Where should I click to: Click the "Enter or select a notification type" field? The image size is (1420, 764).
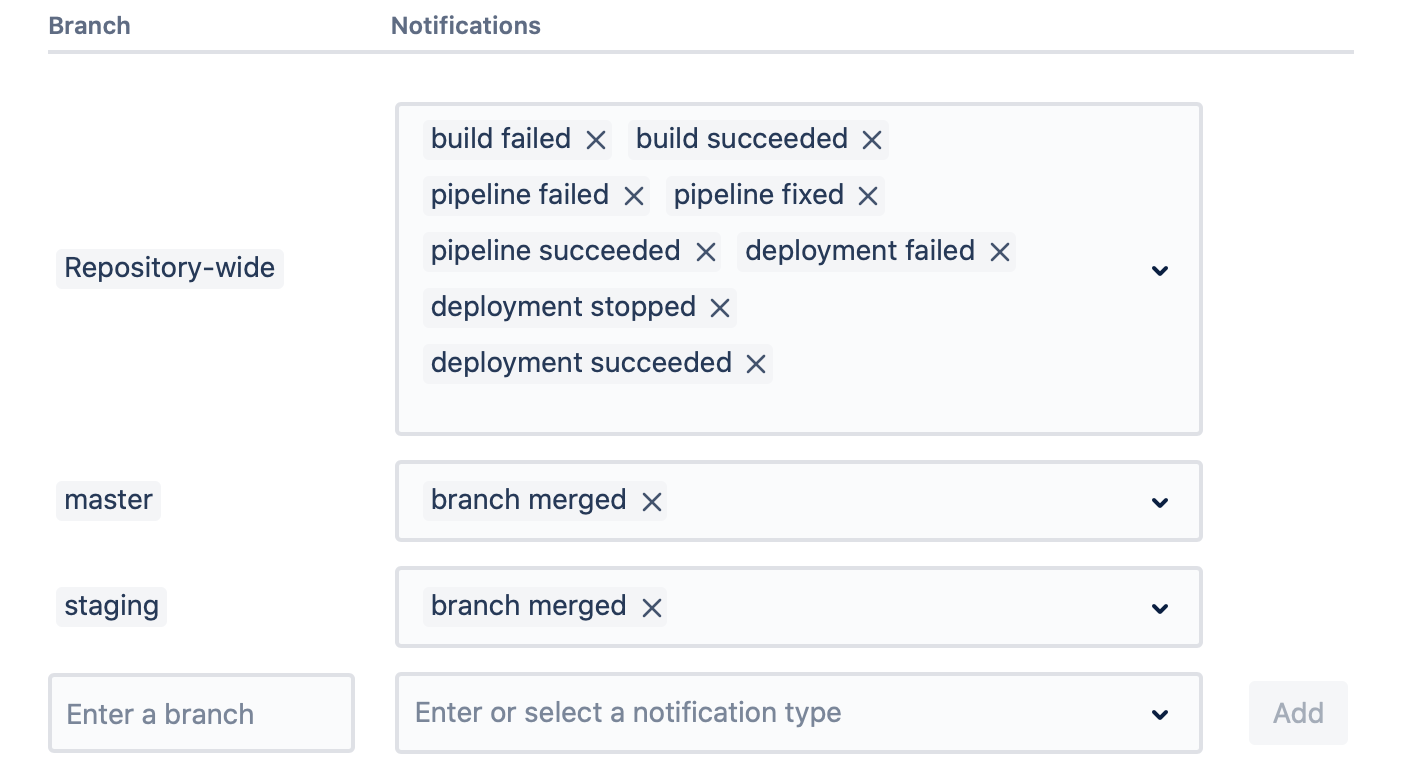pyautogui.click(x=700, y=713)
